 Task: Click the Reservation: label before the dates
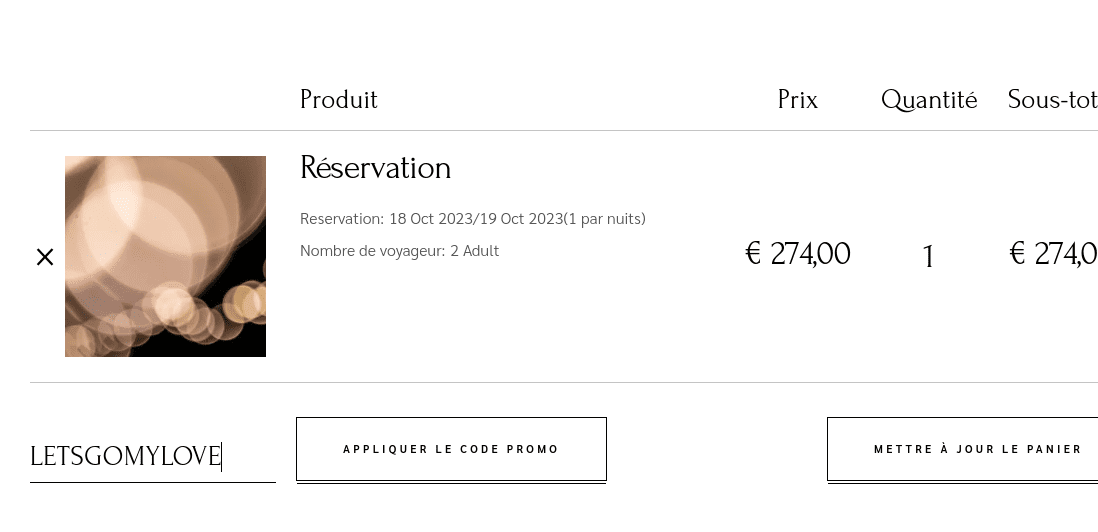pos(342,219)
